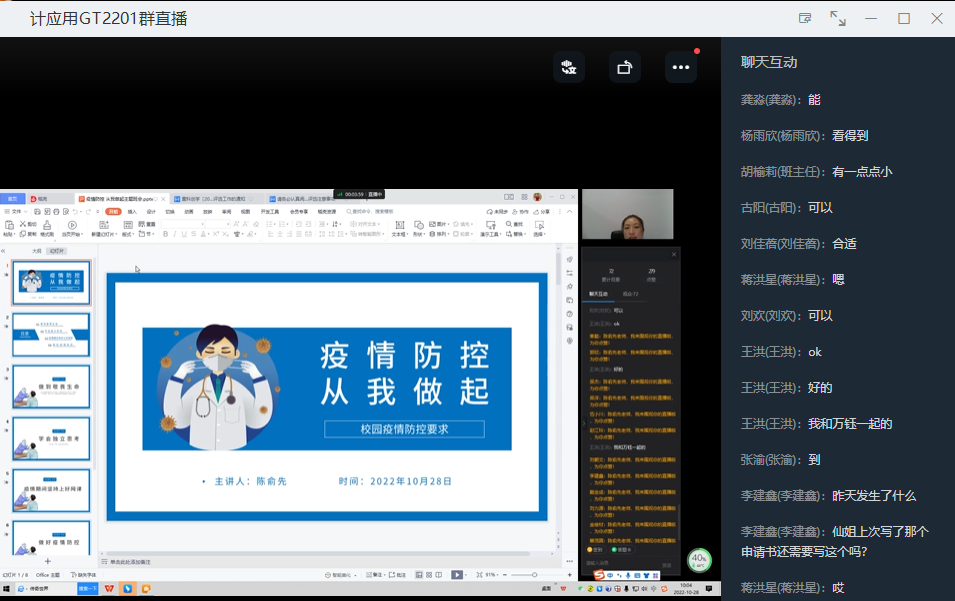This screenshot has width=955, height=601.
Task: Click the WPS print icon in quick toolbar
Action: tap(56, 211)
